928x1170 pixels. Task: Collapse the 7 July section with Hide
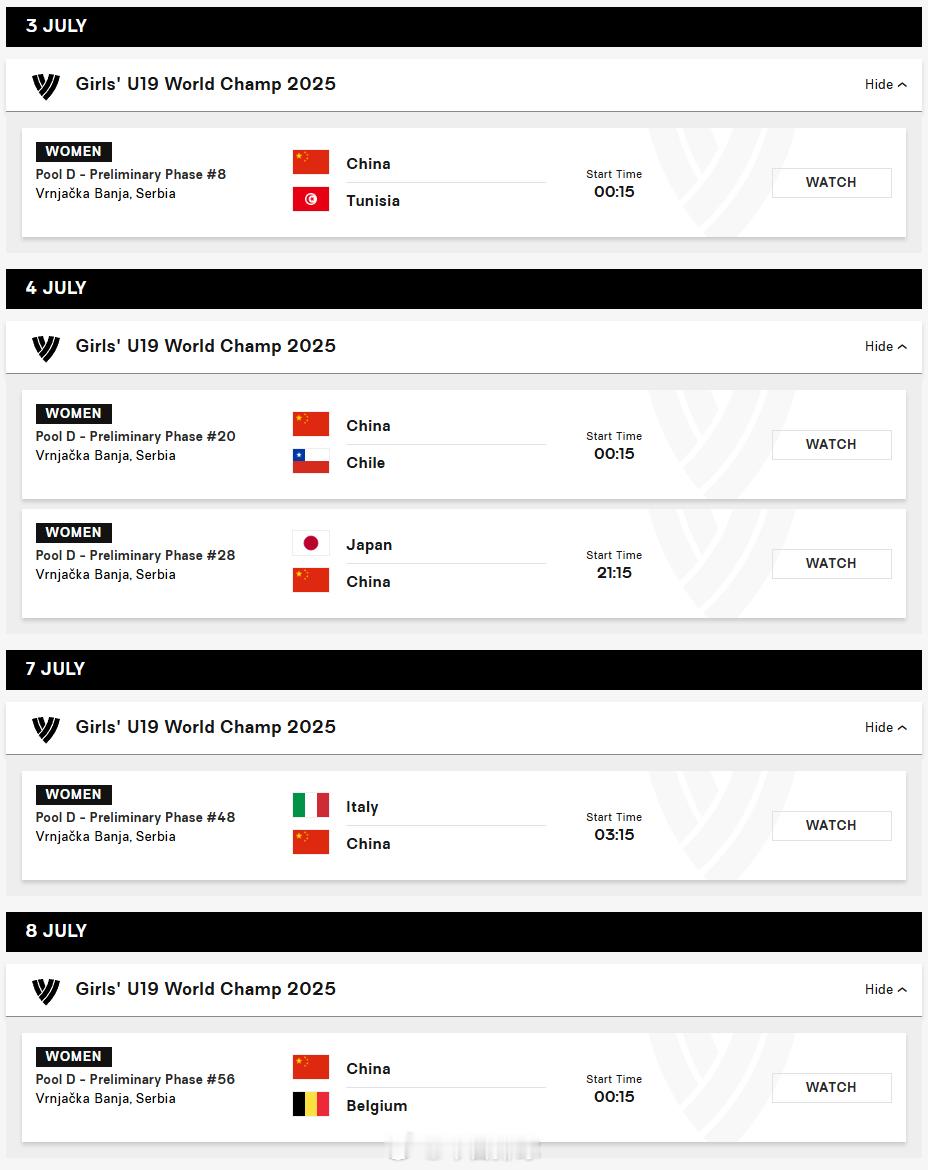pos(885,728)
